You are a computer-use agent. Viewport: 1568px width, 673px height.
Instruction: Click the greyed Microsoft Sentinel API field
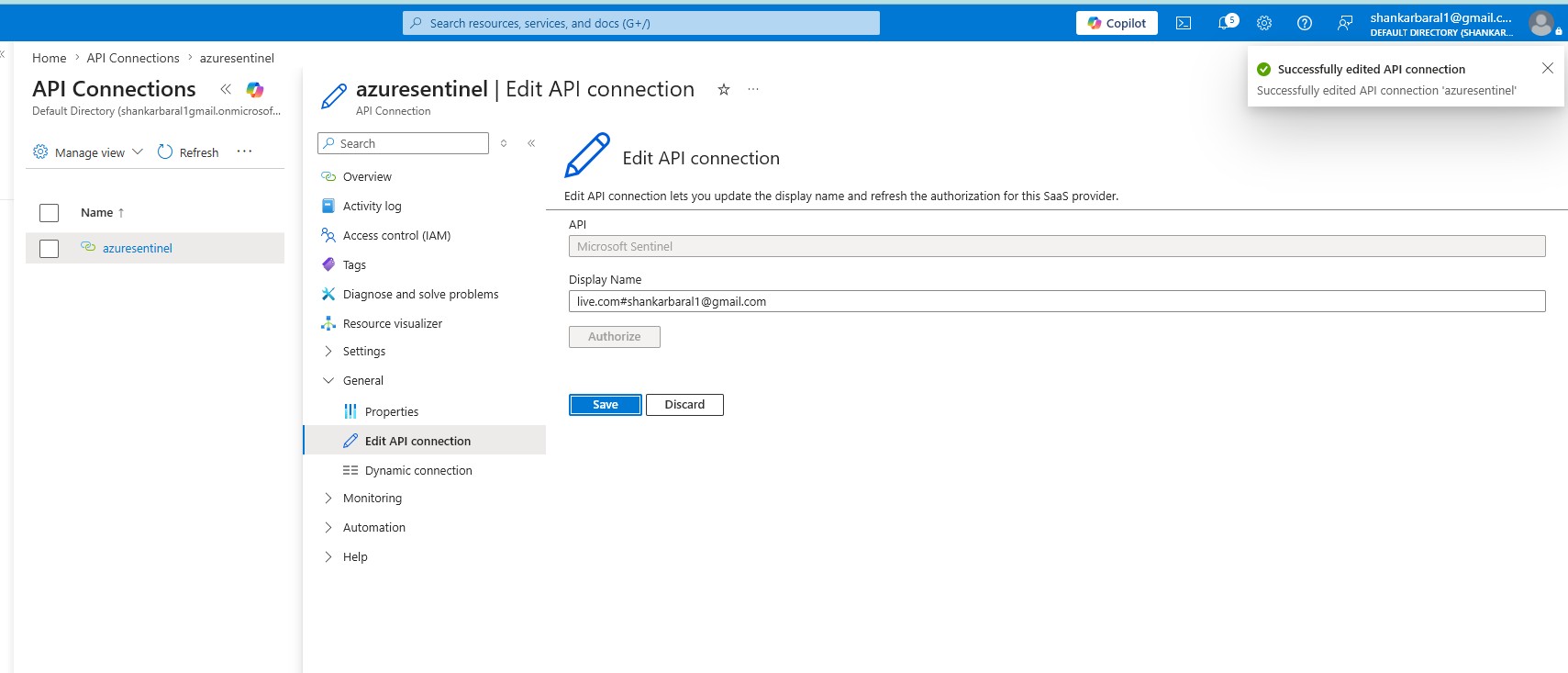pyautogui.click(x=1057, y=246)
